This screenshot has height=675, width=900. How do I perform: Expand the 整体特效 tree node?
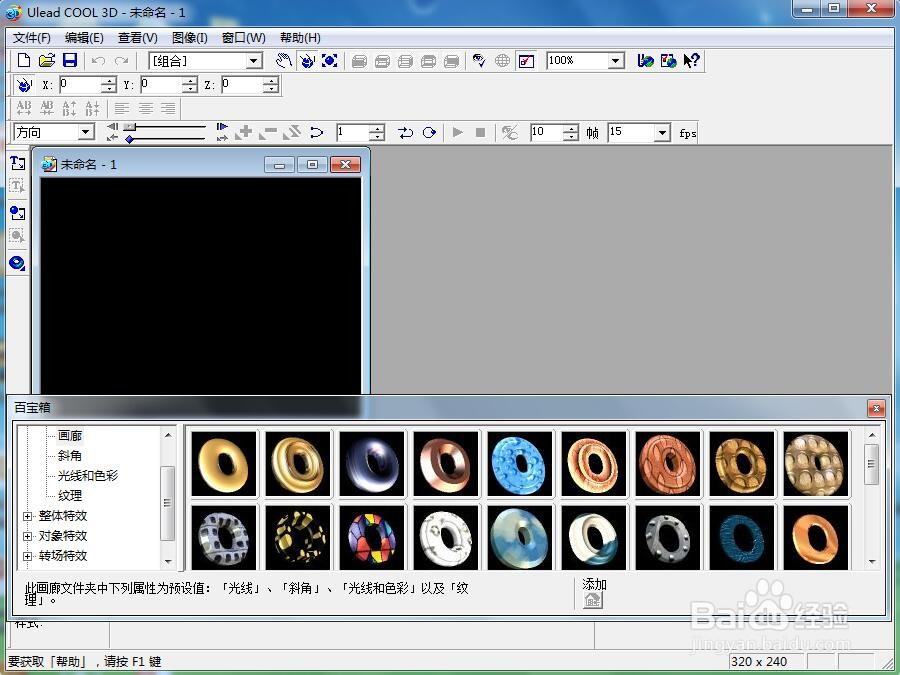click(x=27, y=517)
